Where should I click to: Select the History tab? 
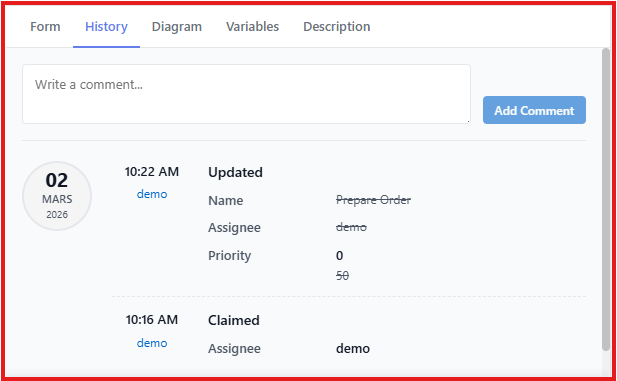[106, 27]
